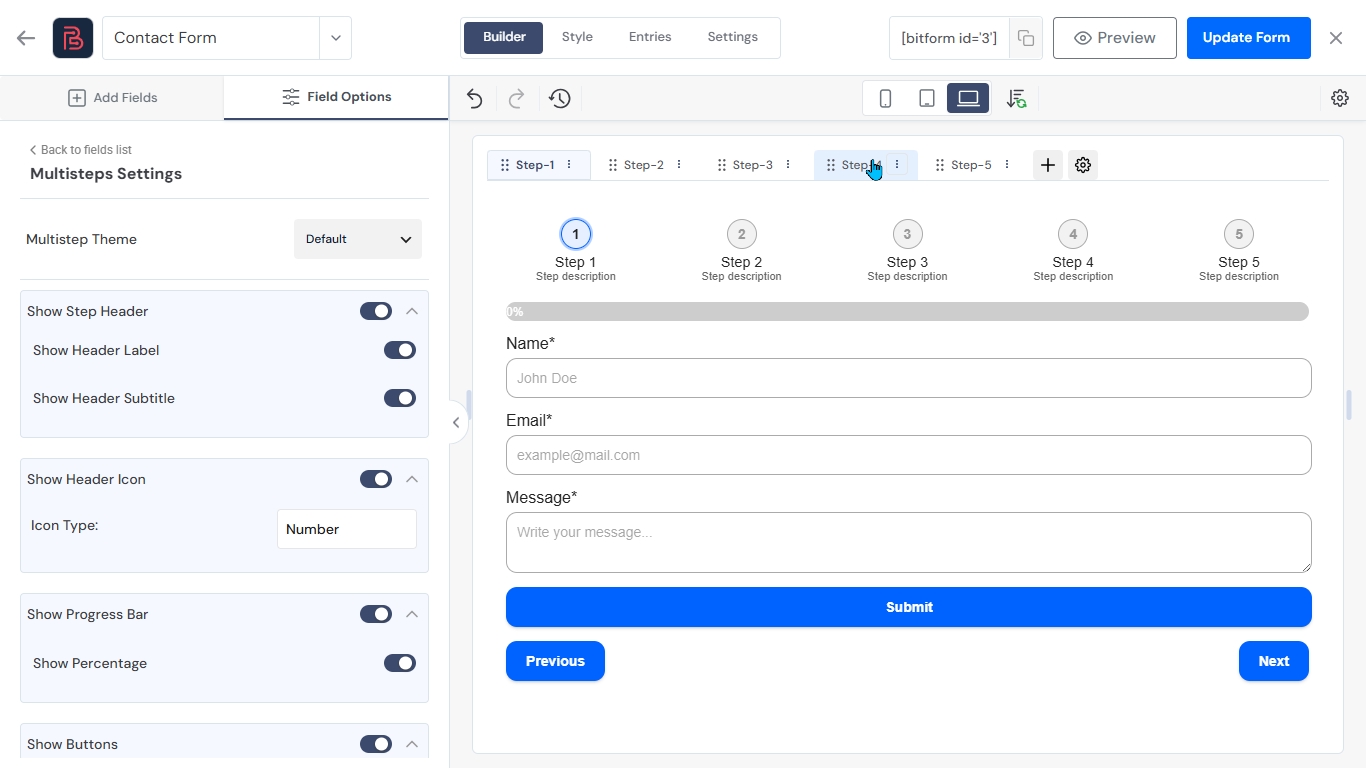Open Step-1 three-dot menu
Screen dimensions: 1366x768
(569, 165)
